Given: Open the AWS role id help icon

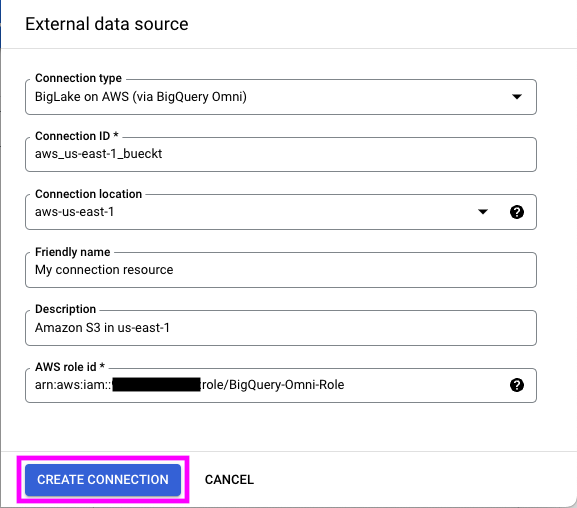Looking at the screenshot, I should pos(517,385).
